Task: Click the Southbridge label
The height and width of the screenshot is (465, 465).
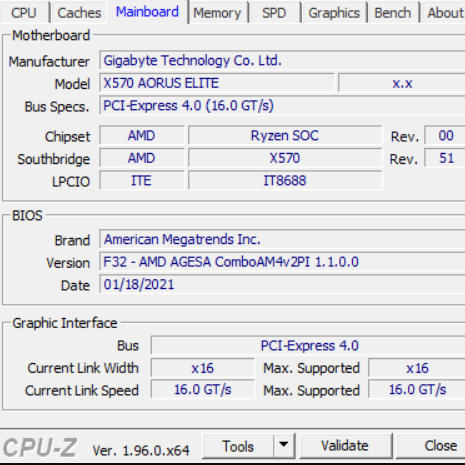Action: 53,159
